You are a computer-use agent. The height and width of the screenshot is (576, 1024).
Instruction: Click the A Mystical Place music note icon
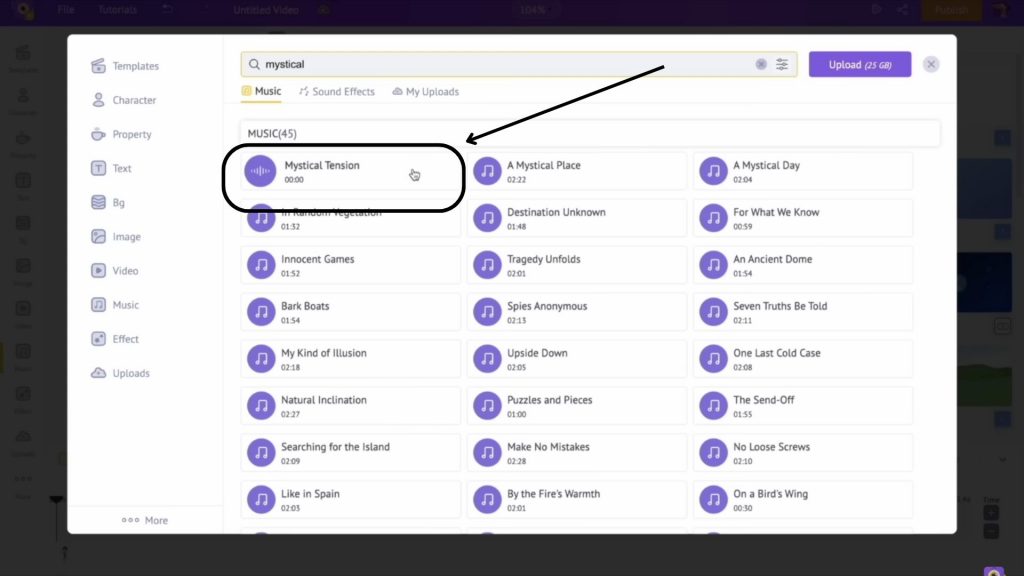tap(487, 171)
